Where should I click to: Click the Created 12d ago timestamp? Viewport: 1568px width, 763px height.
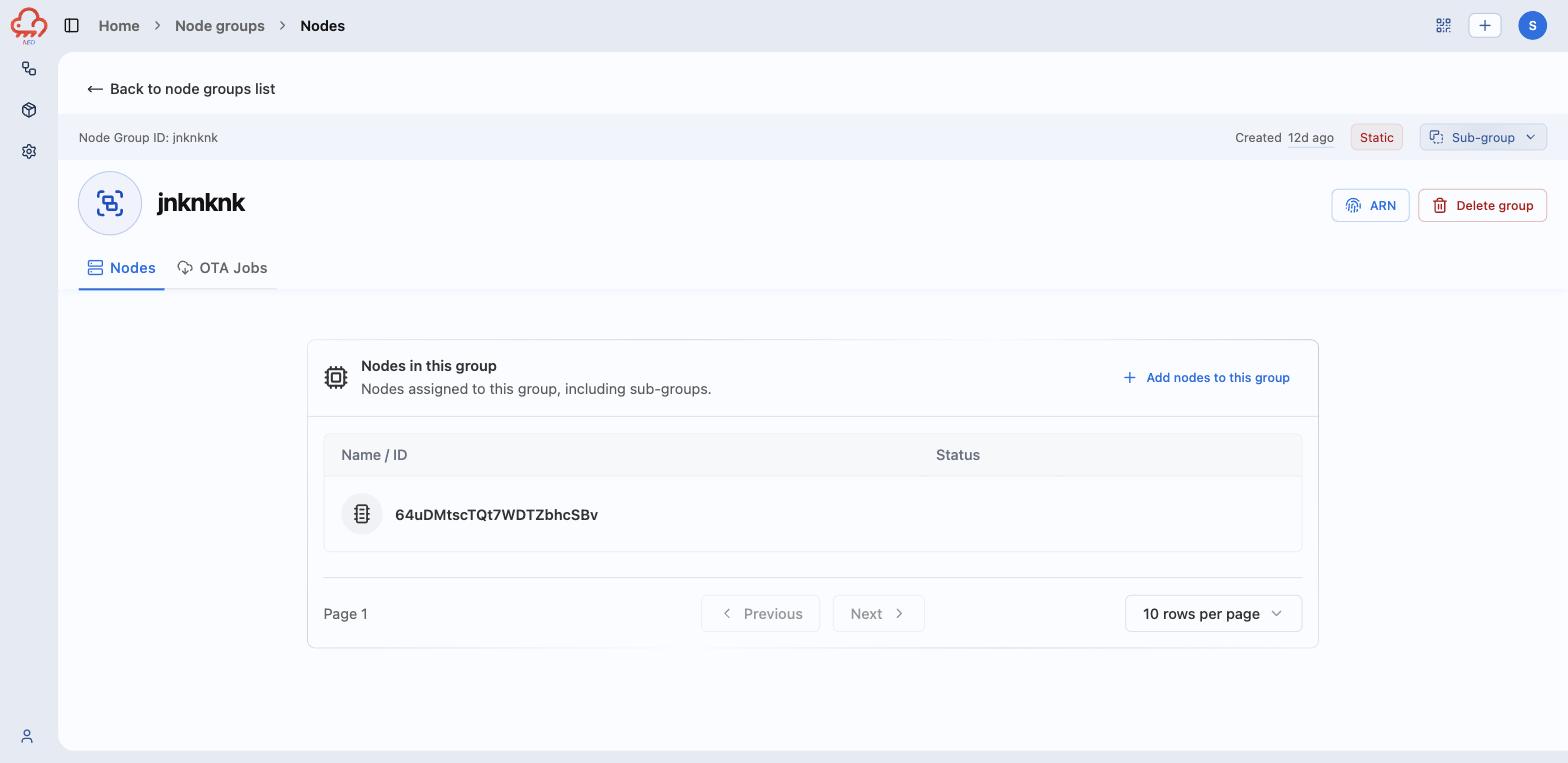click(1284, 137)
